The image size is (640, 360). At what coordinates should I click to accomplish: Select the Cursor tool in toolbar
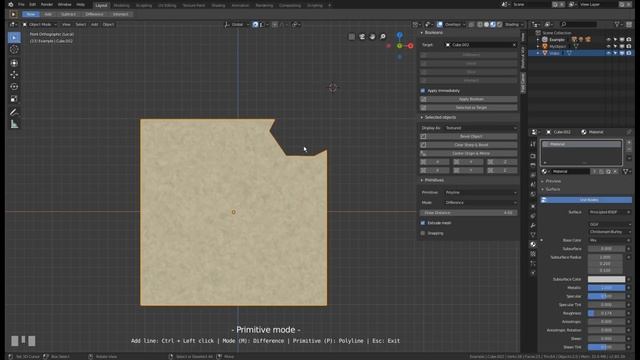pos(14,49)
